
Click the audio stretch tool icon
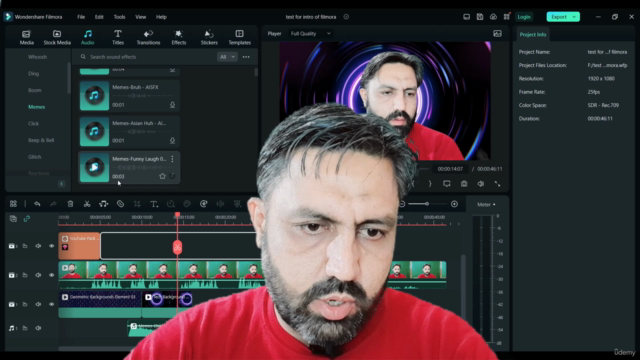pos(104,204)
